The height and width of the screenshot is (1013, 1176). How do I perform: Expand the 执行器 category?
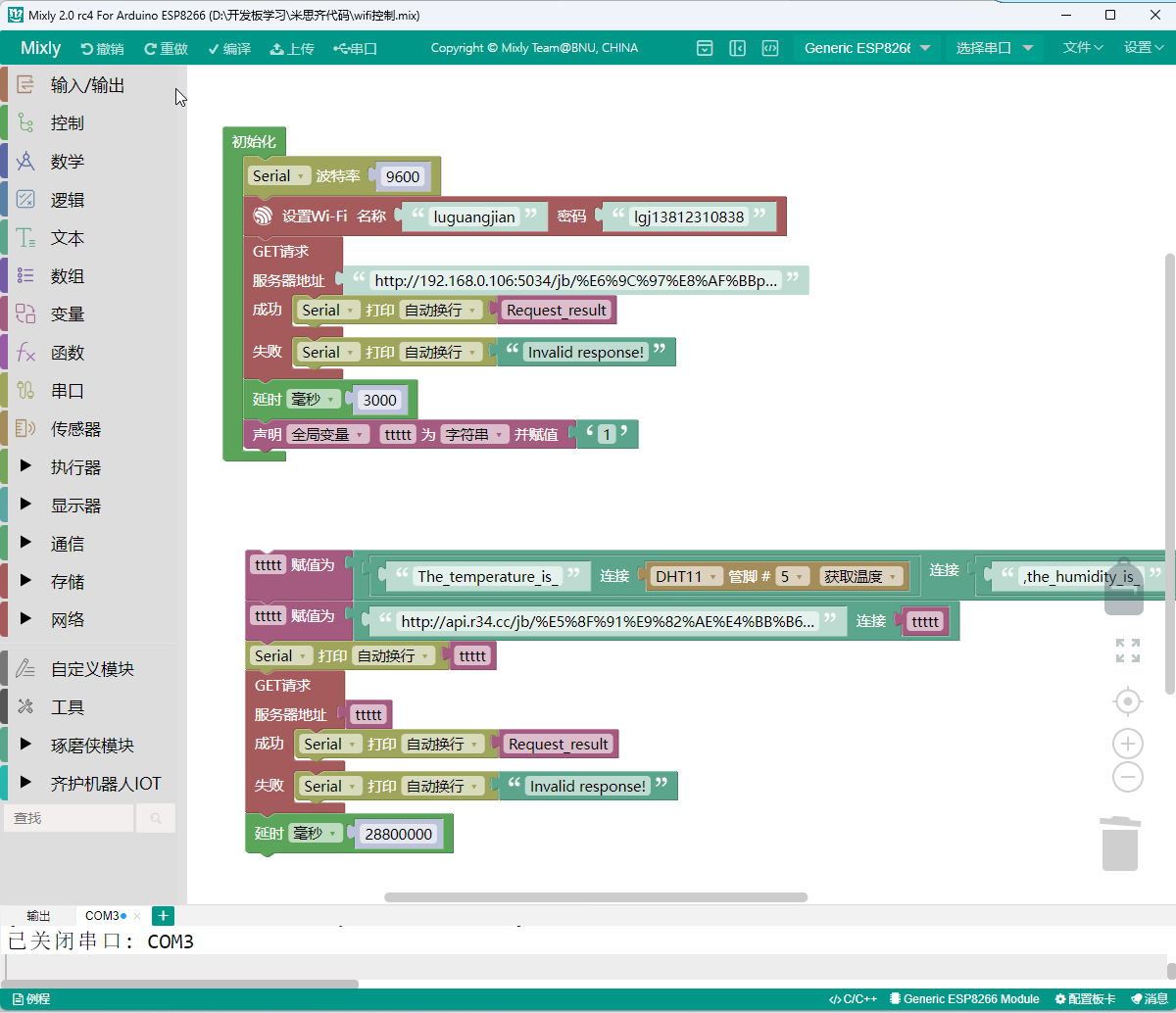click(x=75, y=467)
